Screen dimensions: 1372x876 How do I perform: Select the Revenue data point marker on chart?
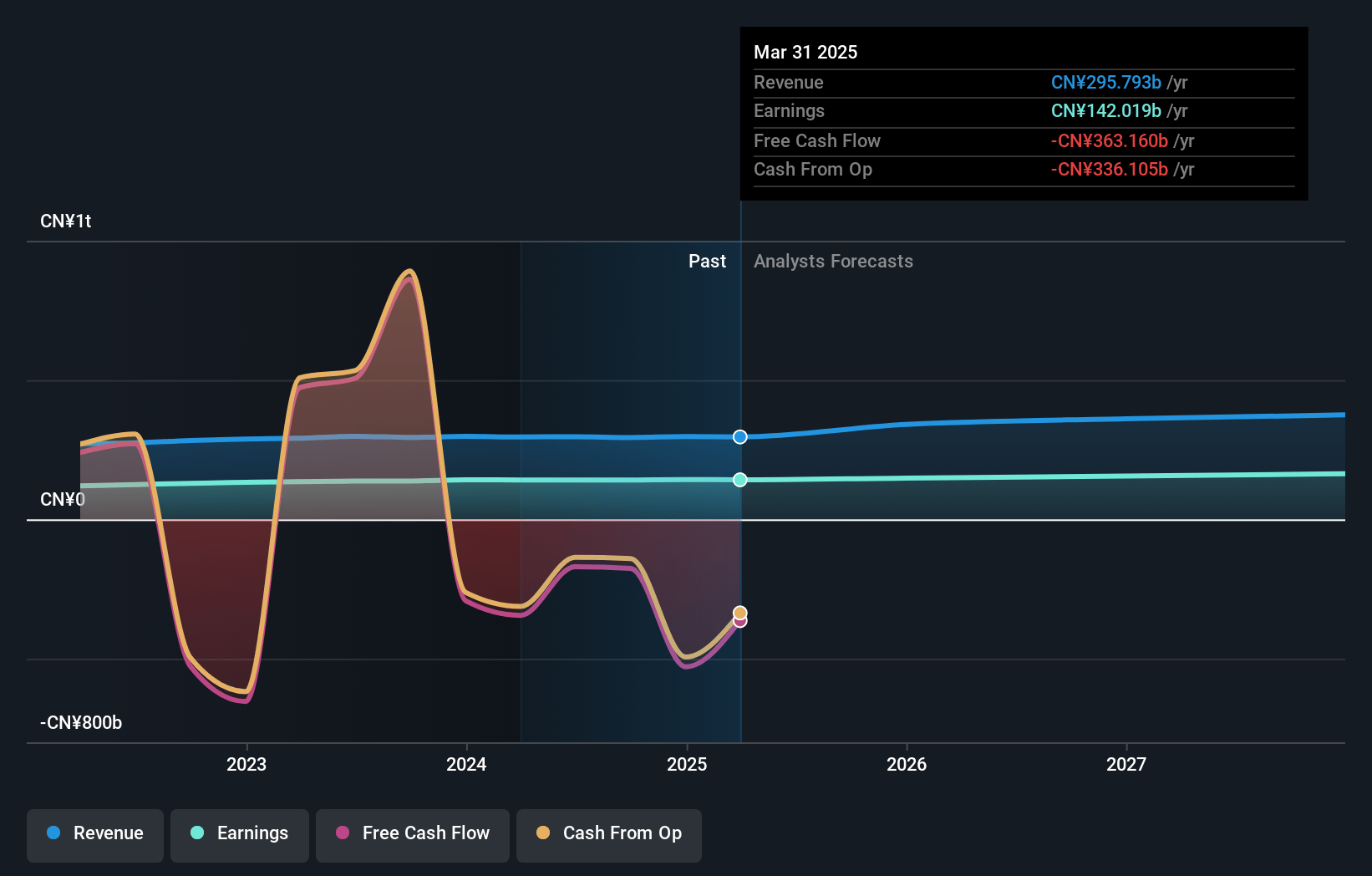point(740,437)
